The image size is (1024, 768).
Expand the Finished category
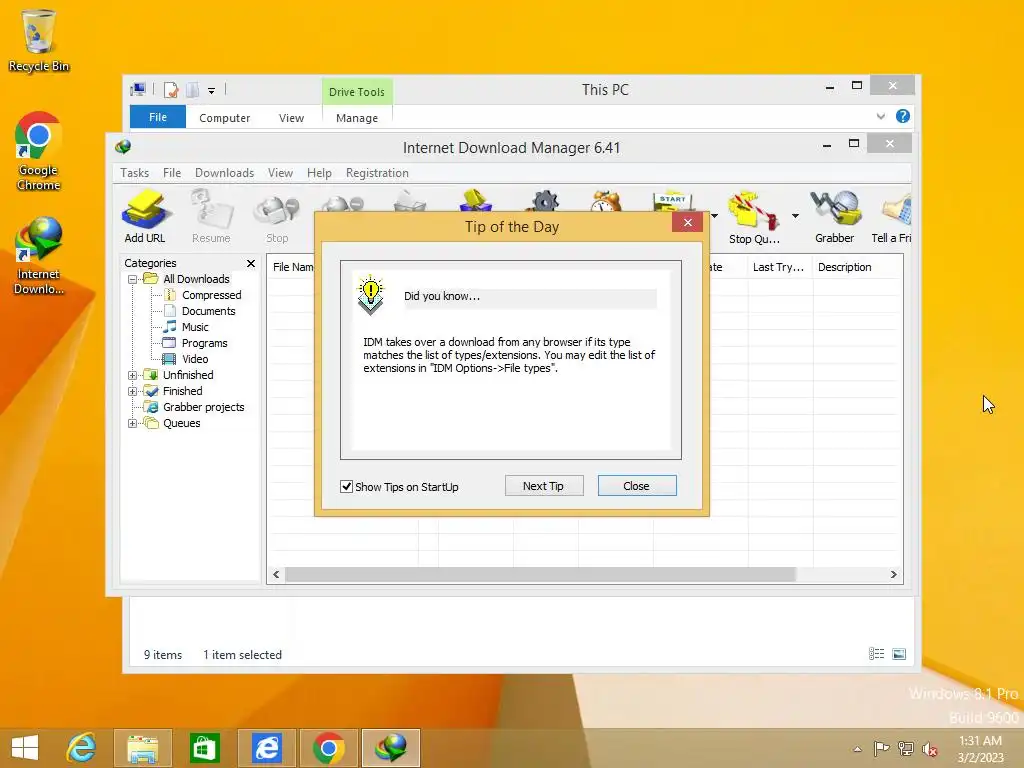pos(133,391)
